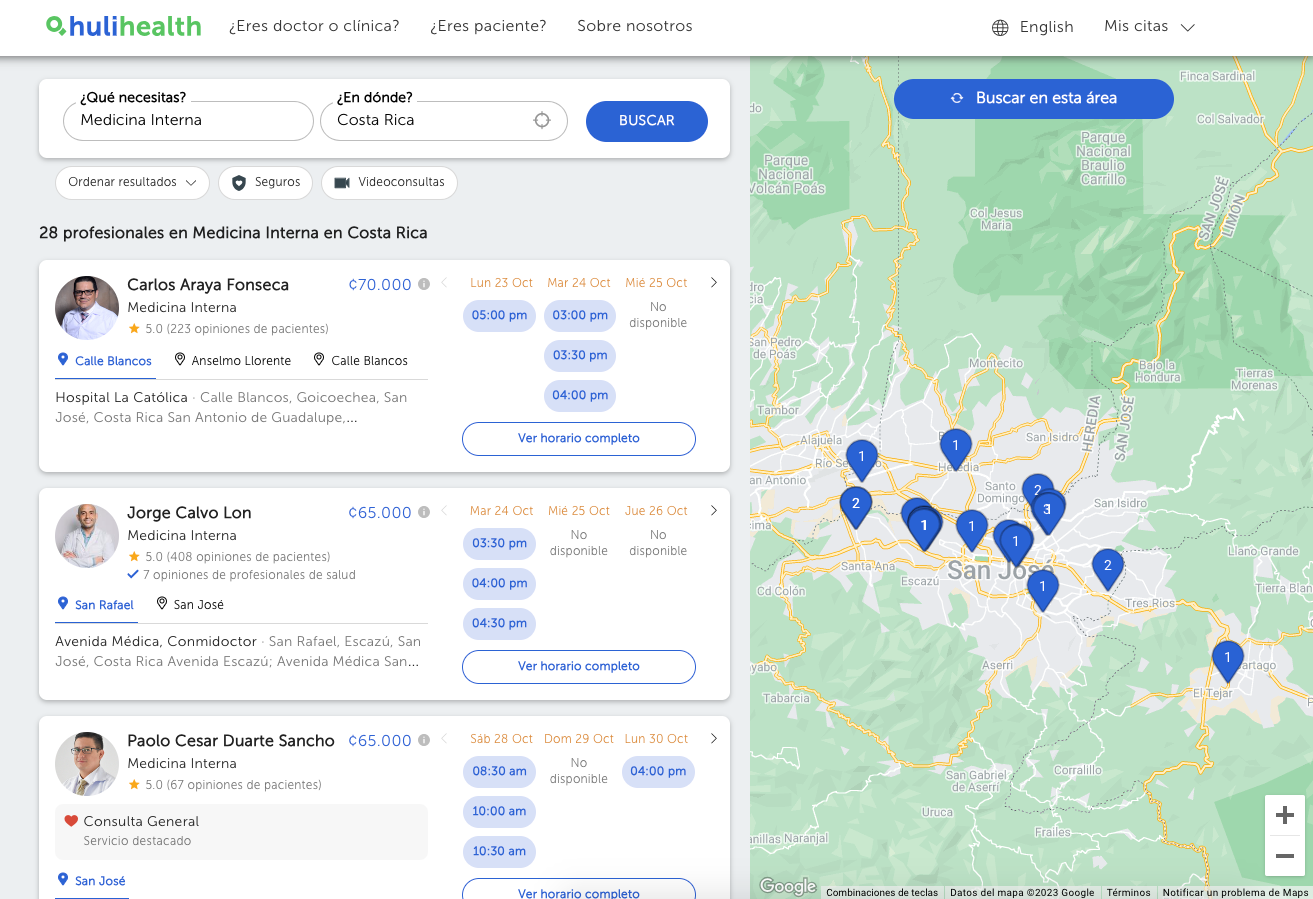
Task: Show price info for Paolo Cesar Duarte Sancho
Action: point(424,740)
